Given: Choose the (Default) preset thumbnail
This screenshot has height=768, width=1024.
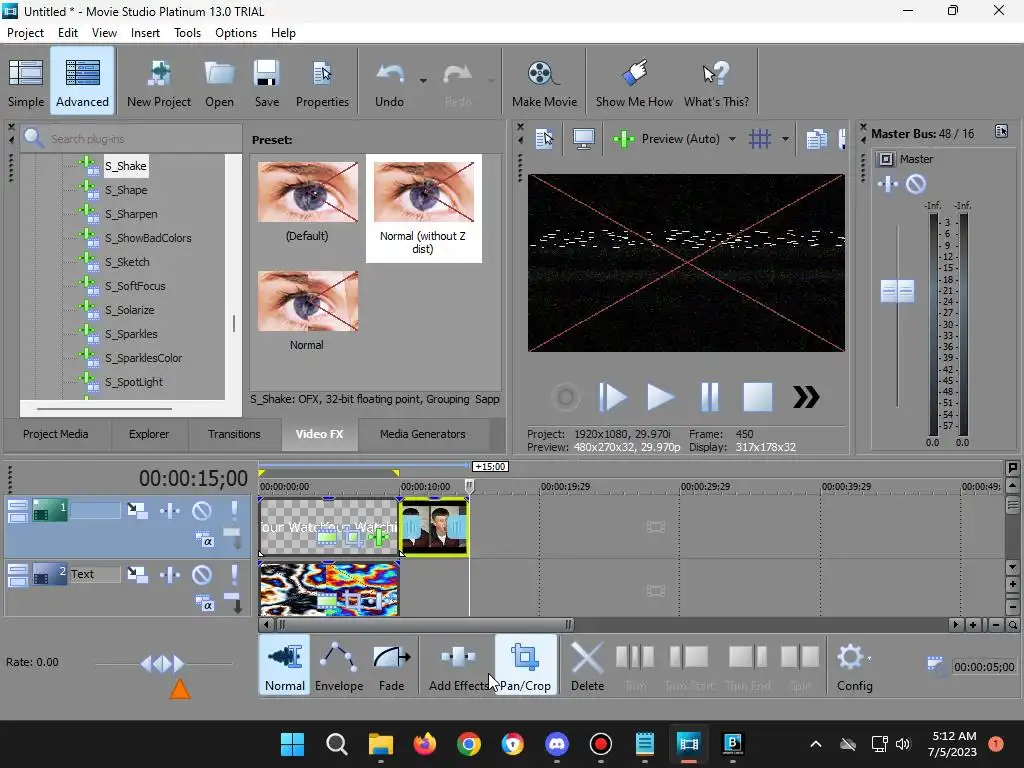Looking at the screenshot, I should pos(308,192).
